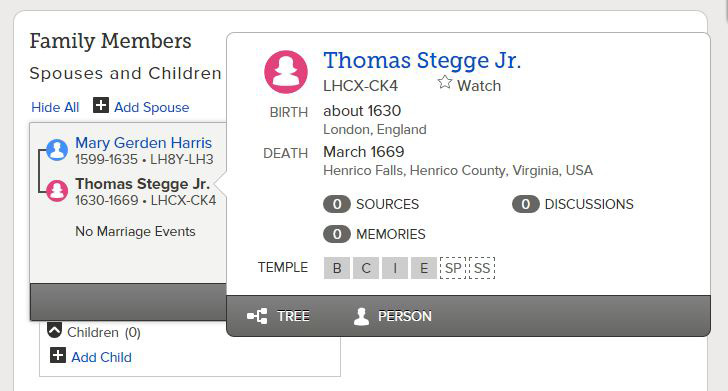Click the plus icon for Add Child
The height and width of the screenshot is (391, 728).
point(58,356)
